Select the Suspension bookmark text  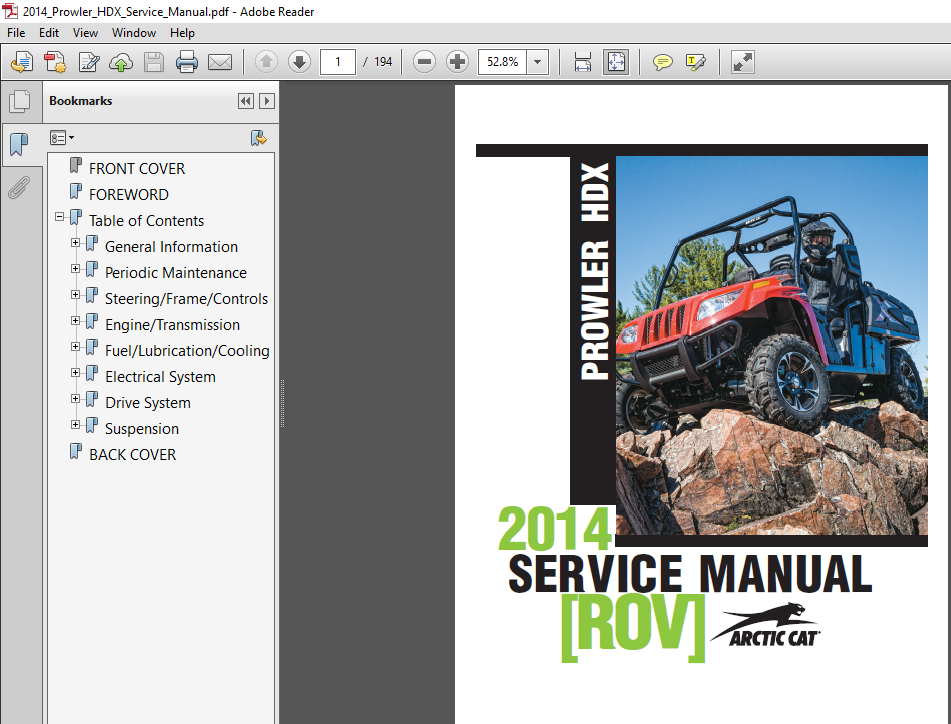tap(142, 429)
